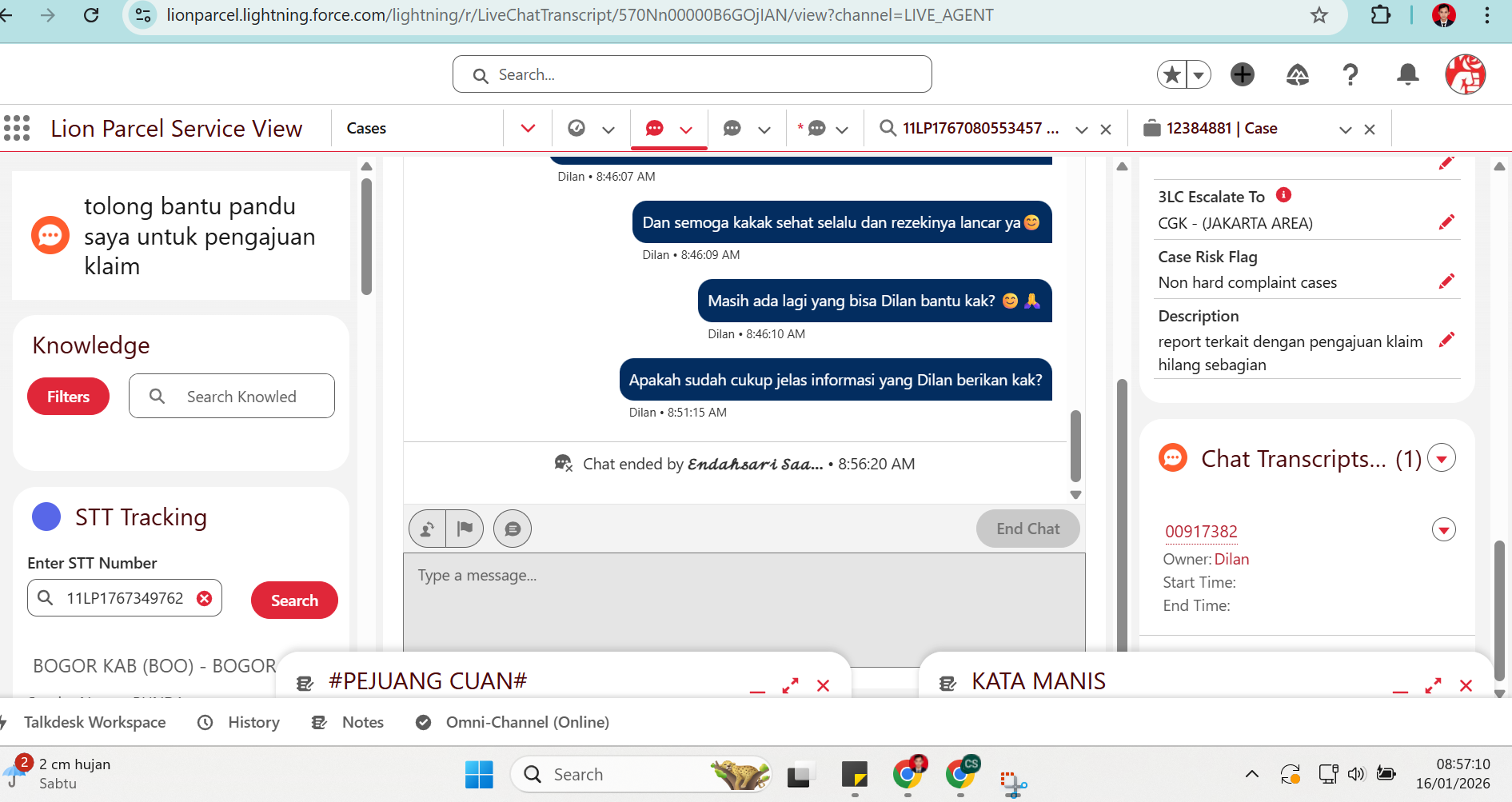Edit the 3LC Escalate To field pencil

tap(1446, 222)
